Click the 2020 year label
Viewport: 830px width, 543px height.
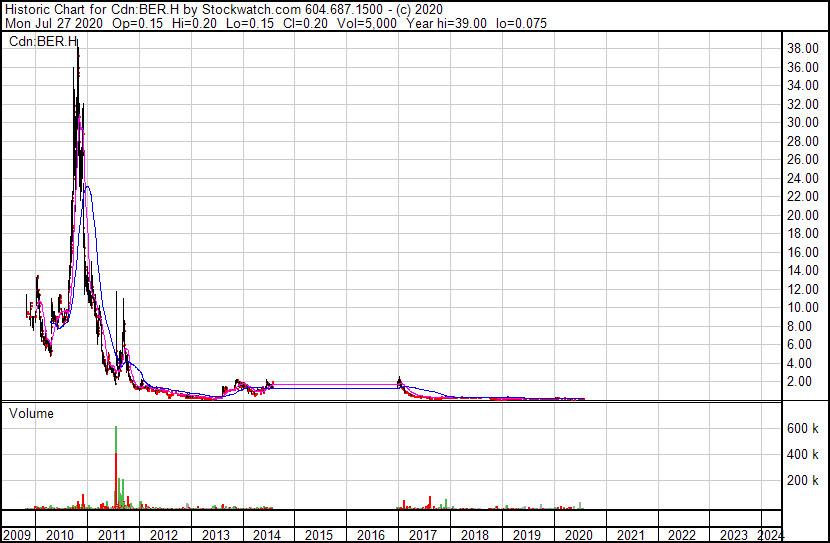coord(579,535)
